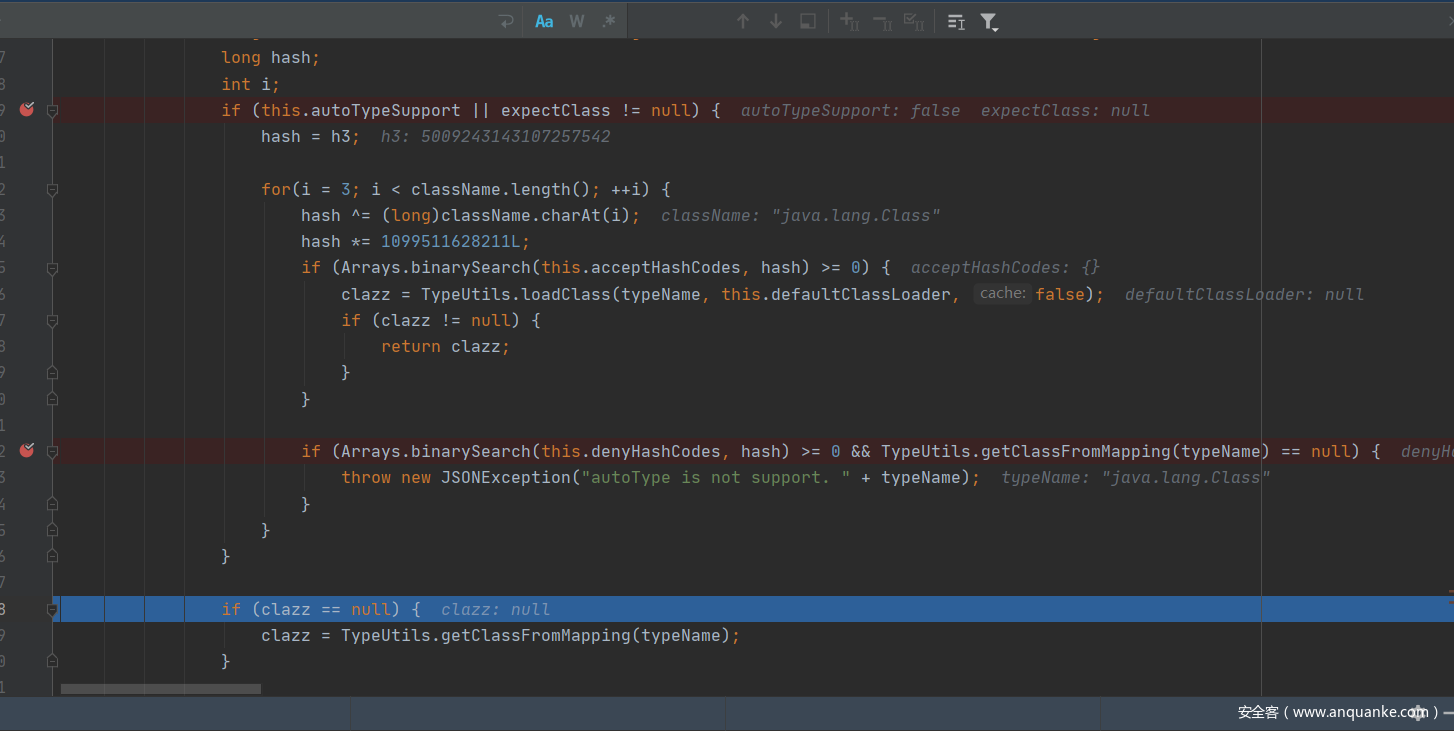Open the search filter funnel dropdown
The width and height of the screenshot is (1454, 731).
pos(989,21)
